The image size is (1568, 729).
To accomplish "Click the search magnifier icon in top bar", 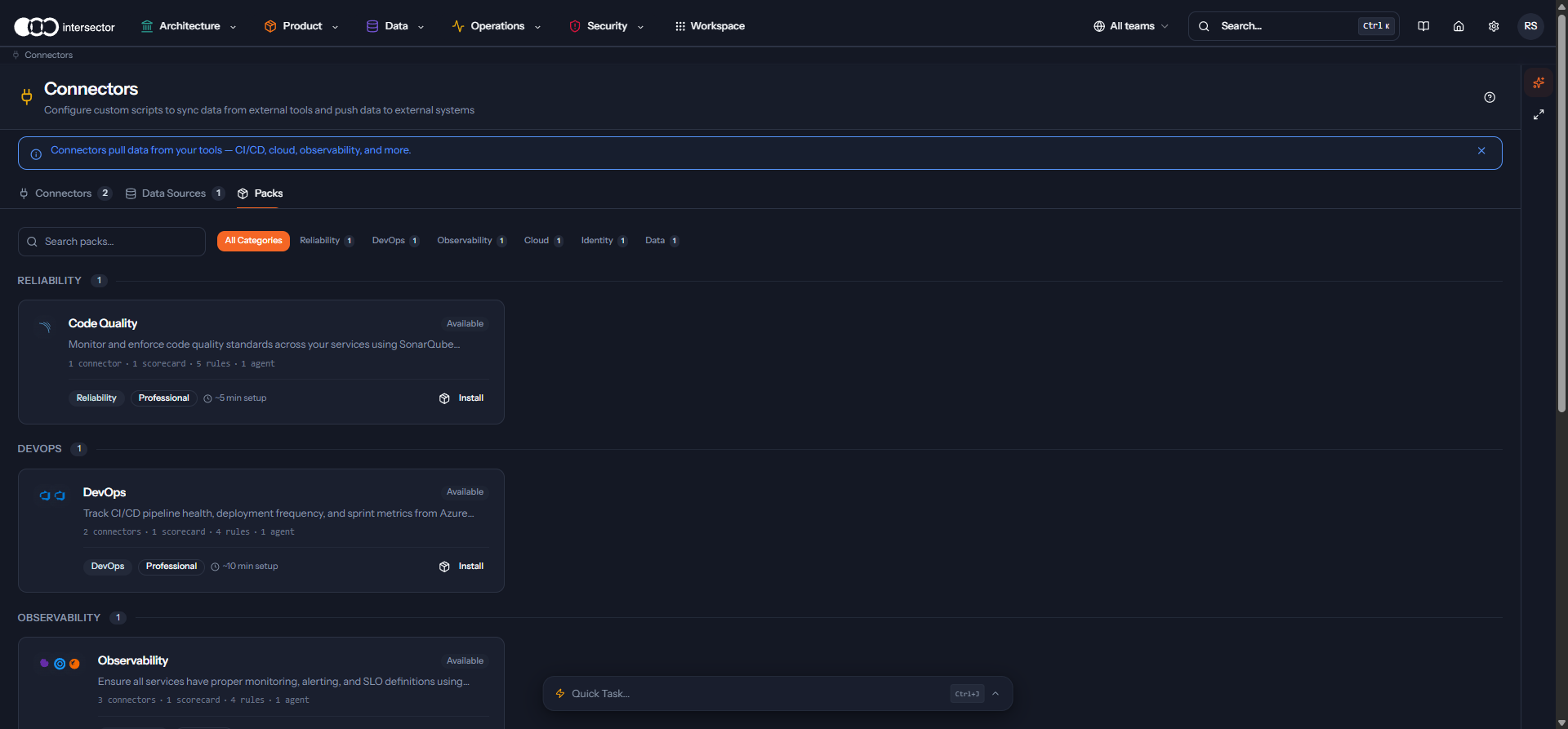I will point(1204,26).
